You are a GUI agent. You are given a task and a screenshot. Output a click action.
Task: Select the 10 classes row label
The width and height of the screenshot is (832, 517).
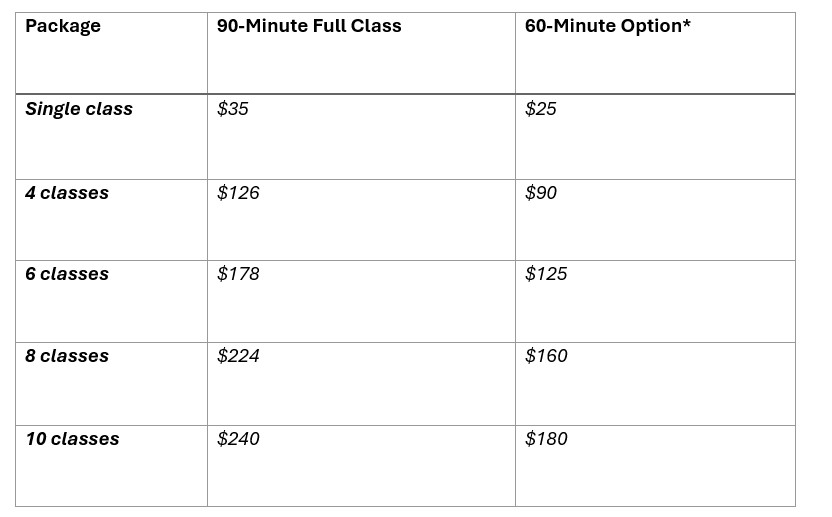72,439
